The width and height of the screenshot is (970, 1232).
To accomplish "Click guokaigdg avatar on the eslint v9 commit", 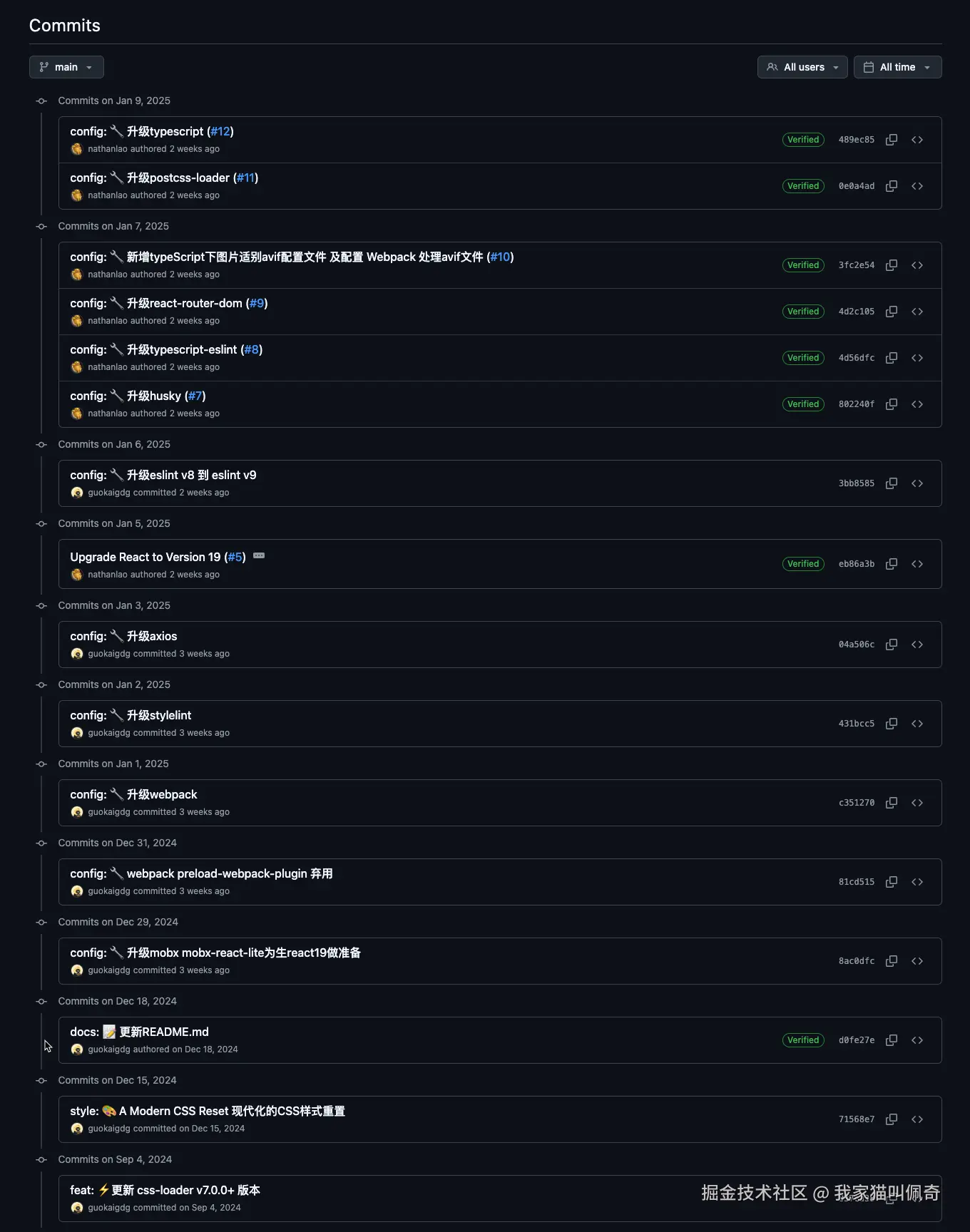I will pyautogui.click(x=77, y=493).
